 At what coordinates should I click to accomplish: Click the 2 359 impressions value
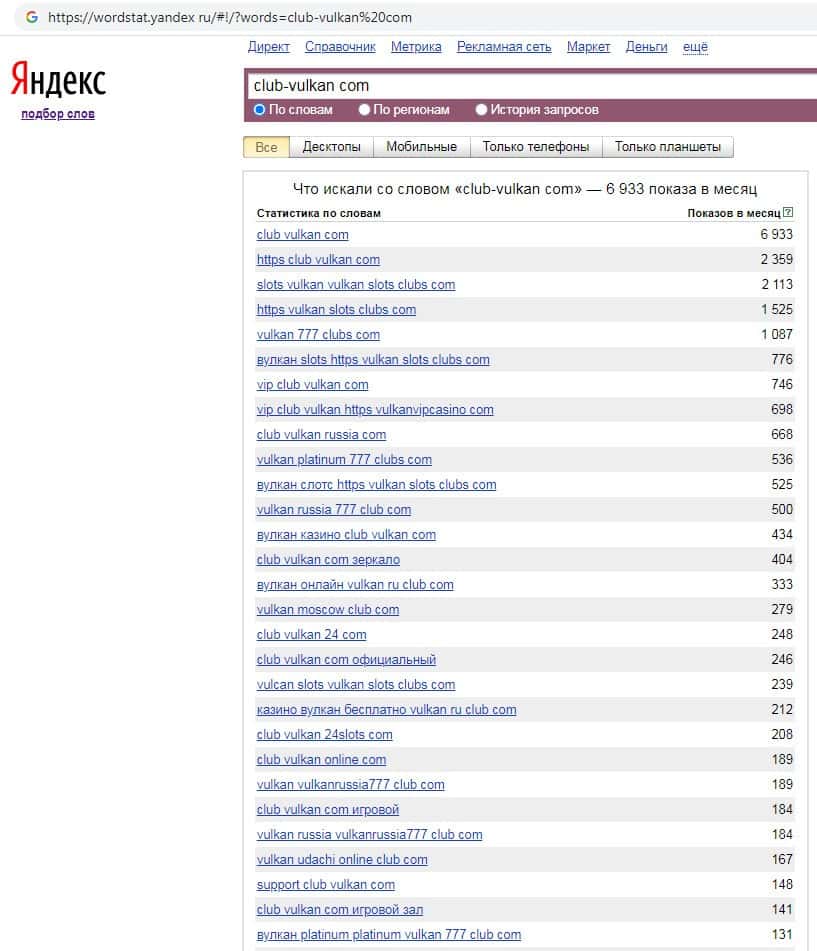click(776, 260)
